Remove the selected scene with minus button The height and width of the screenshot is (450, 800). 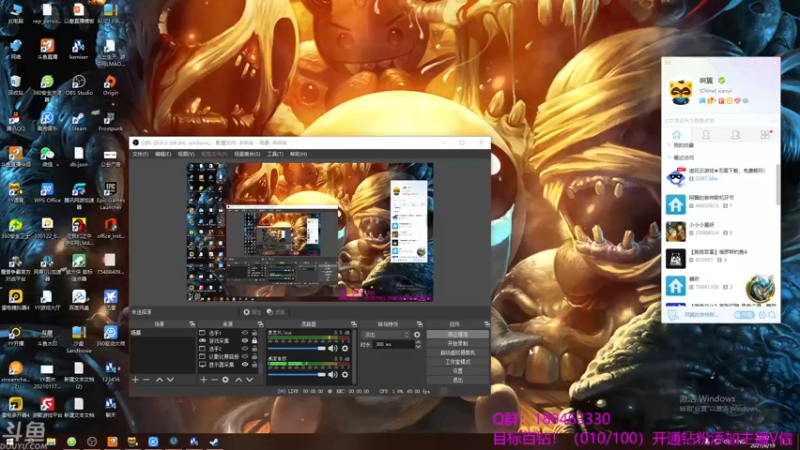click(x=146, y=380)
